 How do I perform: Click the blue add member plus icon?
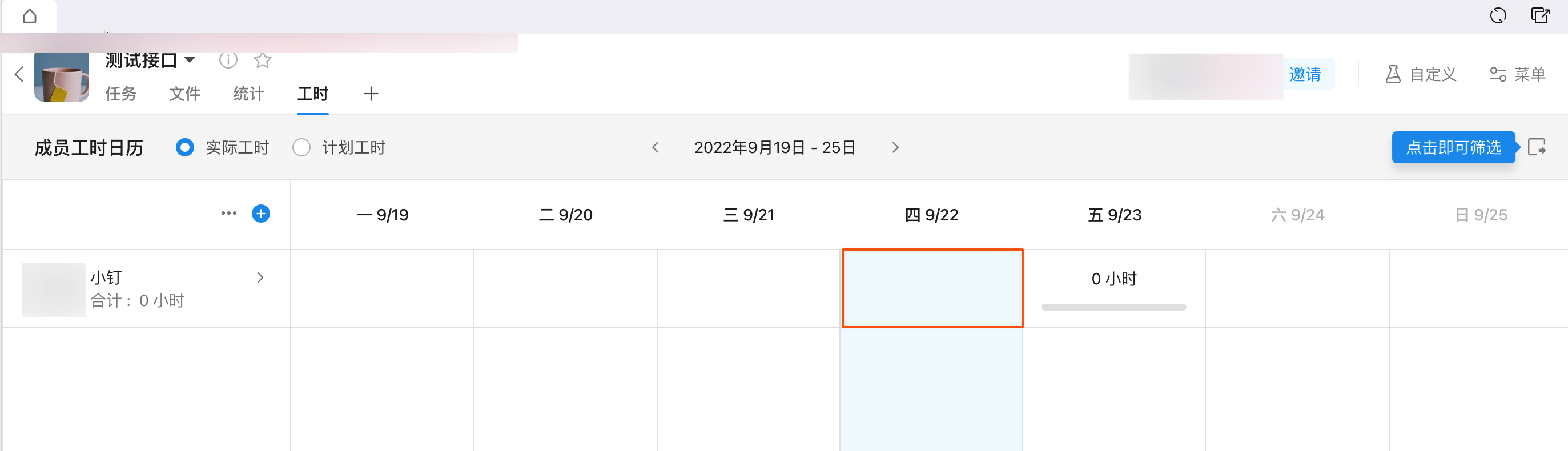click(x=260, y=214)
